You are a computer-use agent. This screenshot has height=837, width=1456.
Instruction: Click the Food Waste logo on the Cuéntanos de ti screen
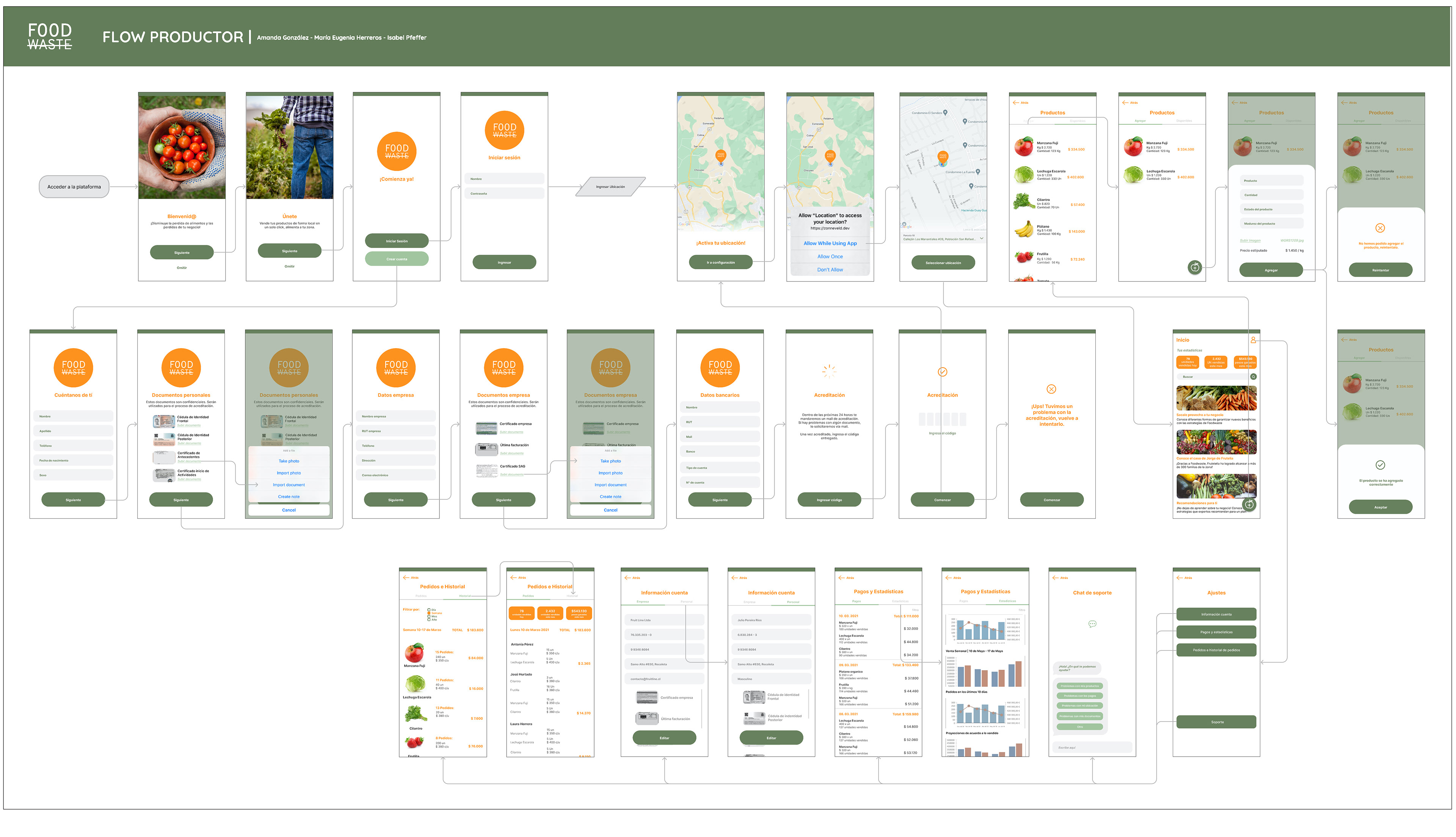click(x=73, y=368)
